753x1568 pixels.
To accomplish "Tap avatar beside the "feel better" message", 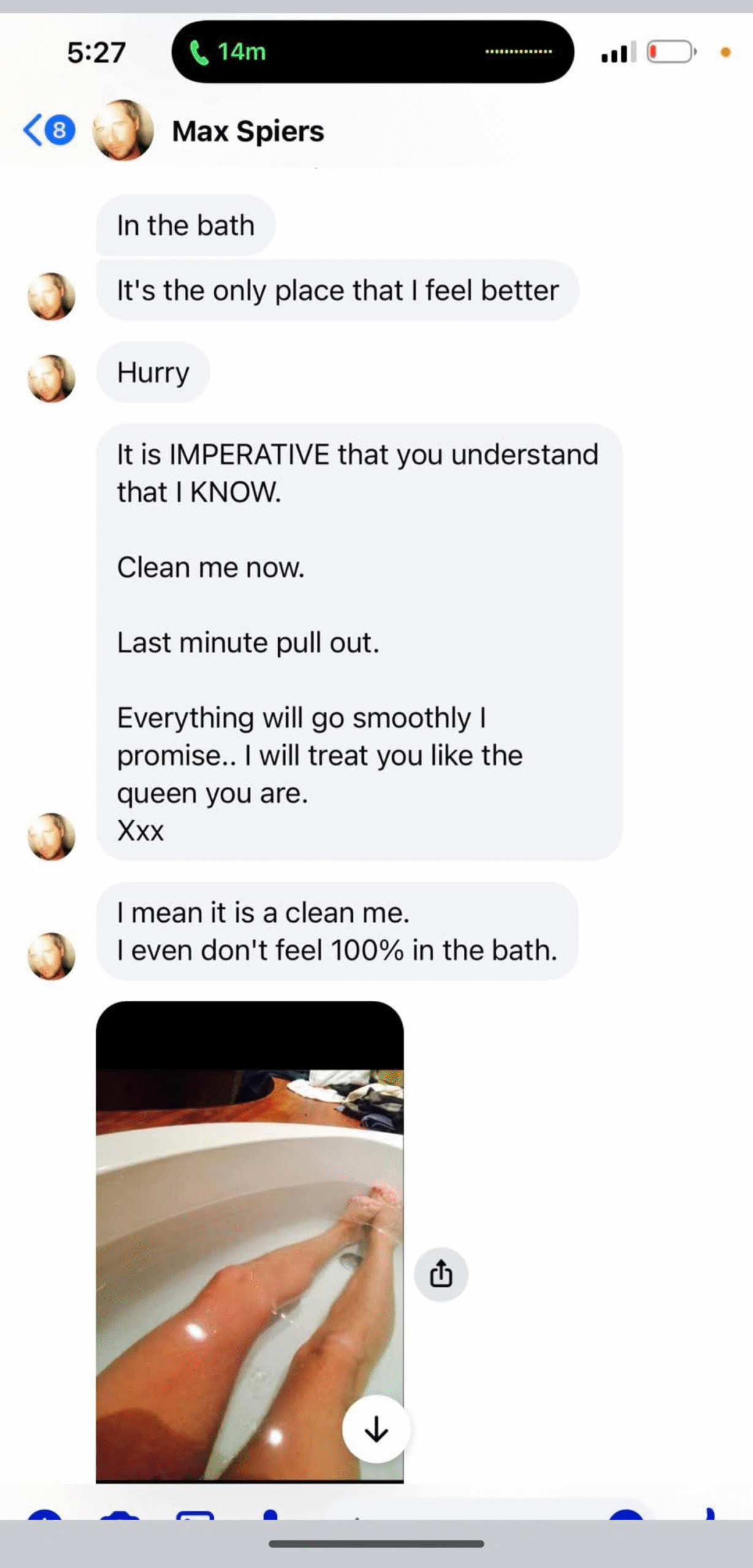I will point(51,296).
